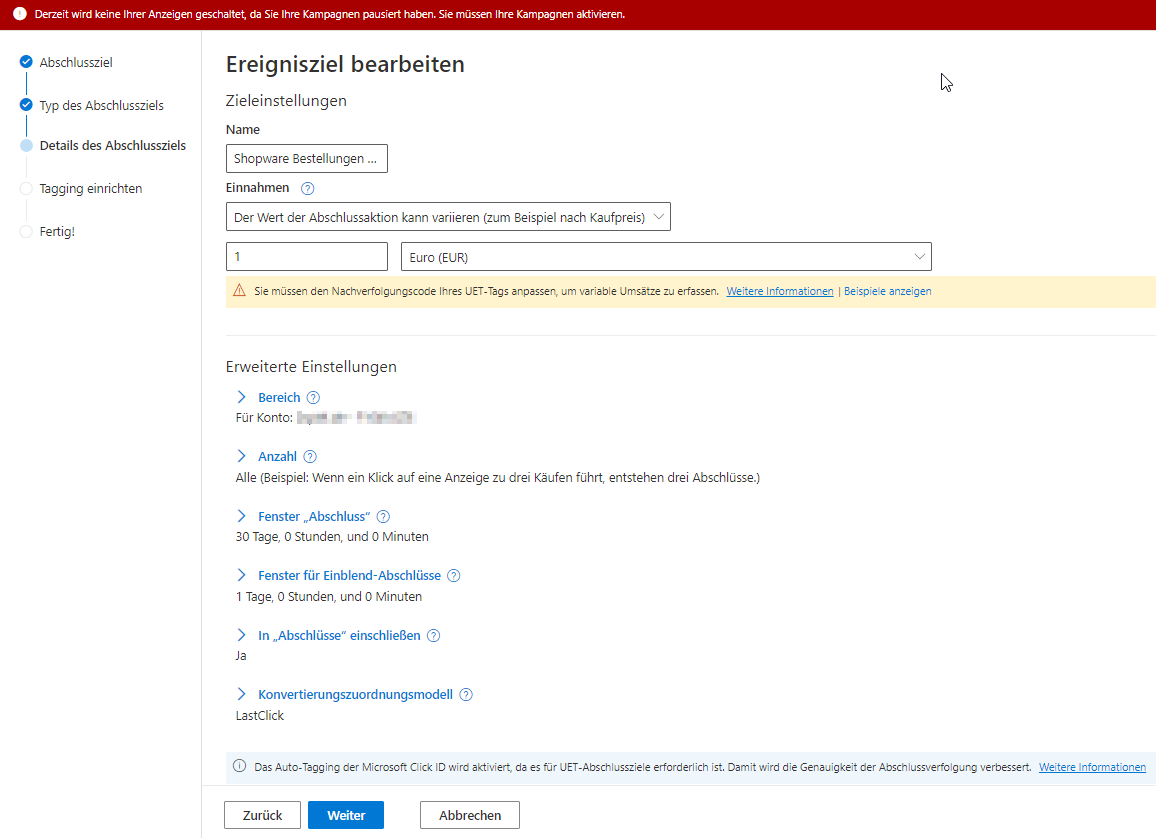Click the 'Für Konto:' label text
The image size is (1156, 838).
click(x=265, y=418)
